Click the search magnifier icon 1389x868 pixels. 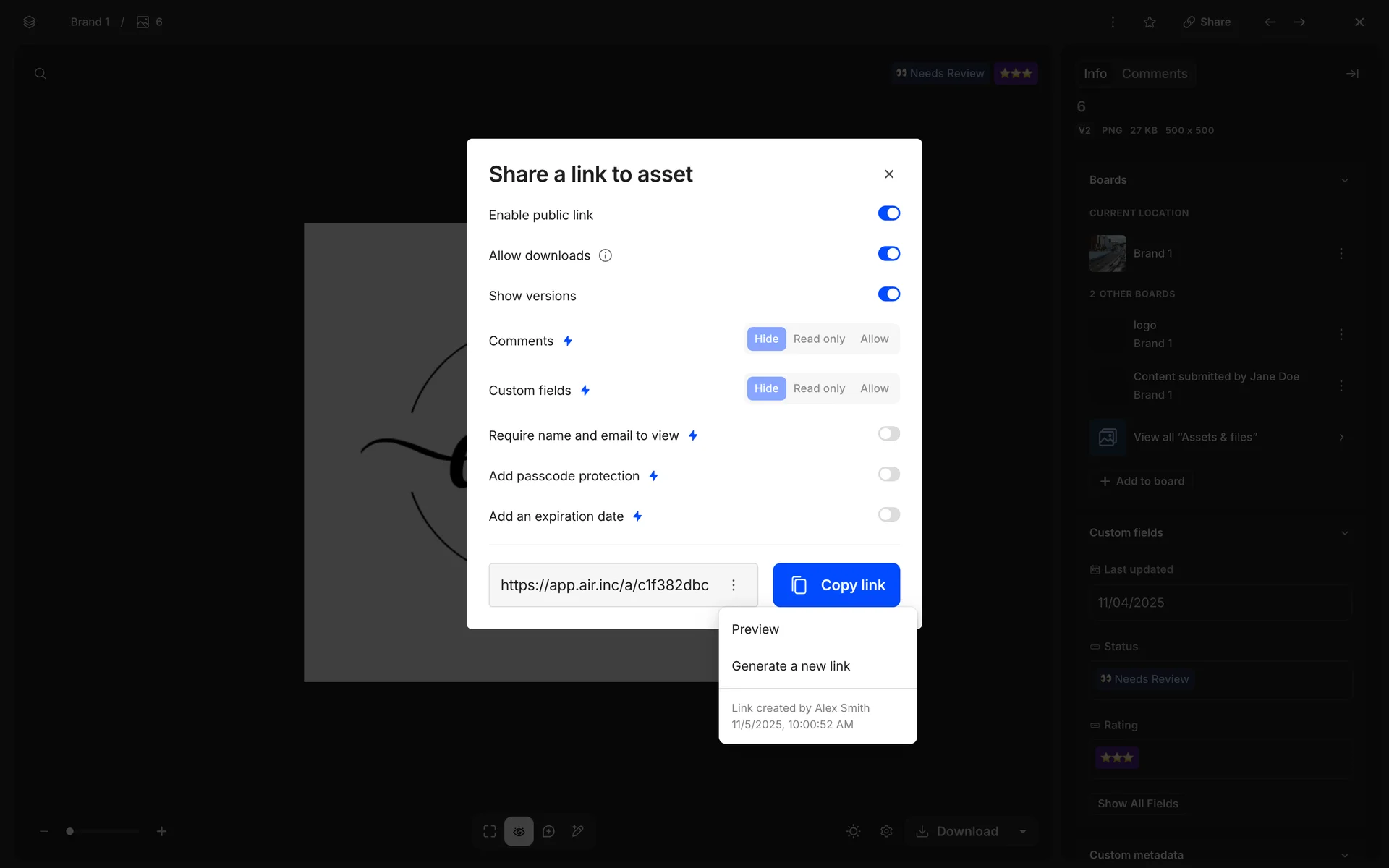tap(41, 74)
